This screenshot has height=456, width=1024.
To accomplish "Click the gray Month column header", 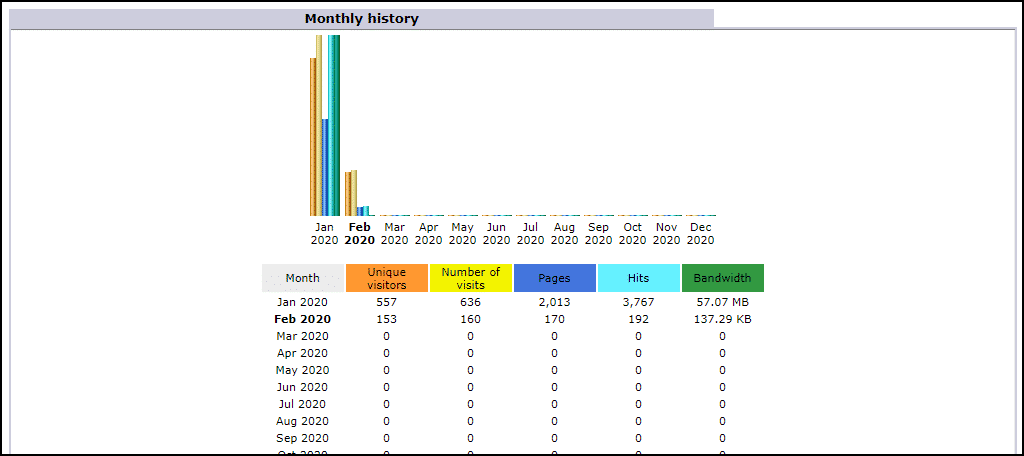I will pos(303,278).
